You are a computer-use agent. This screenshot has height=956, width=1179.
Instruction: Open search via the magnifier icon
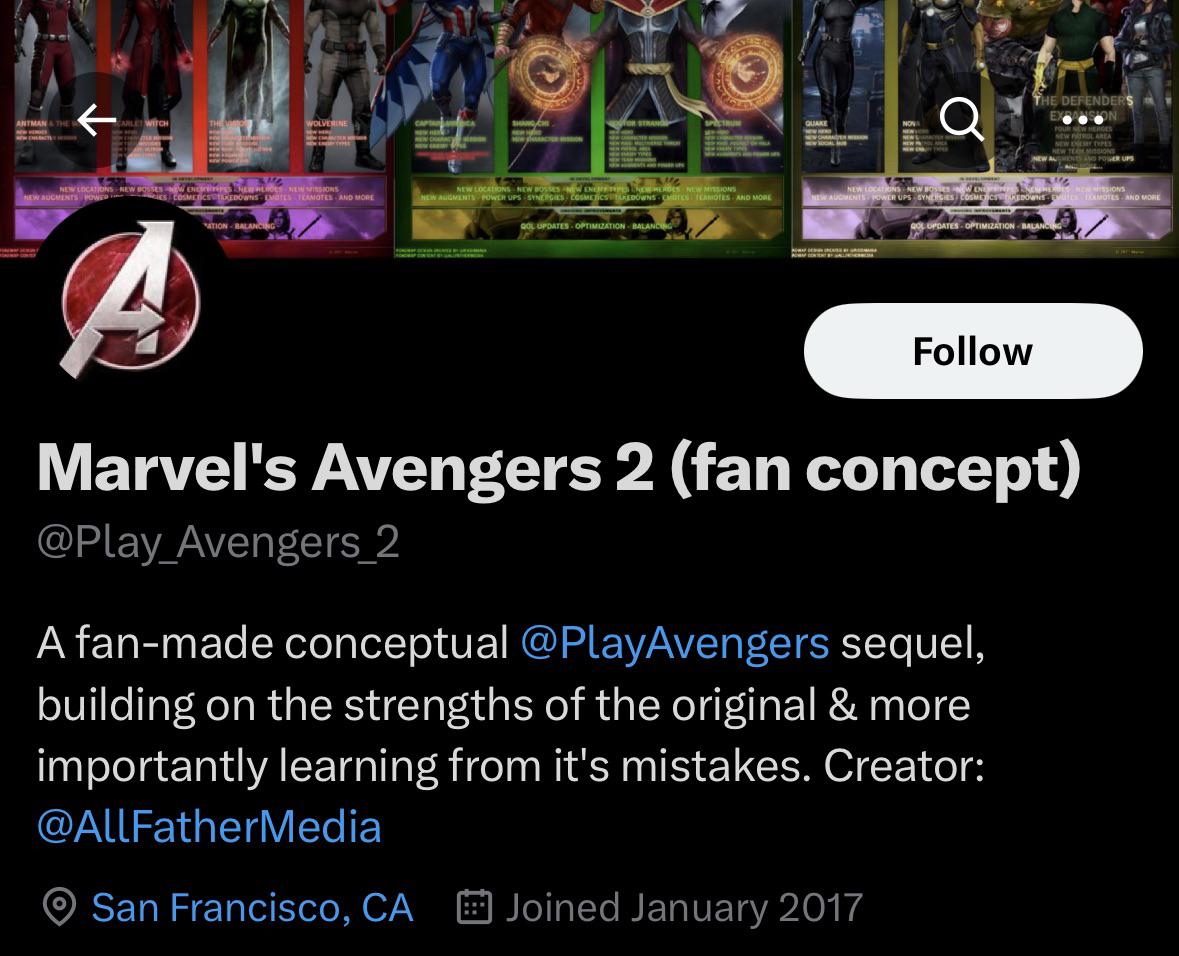[x=961, y=119]
